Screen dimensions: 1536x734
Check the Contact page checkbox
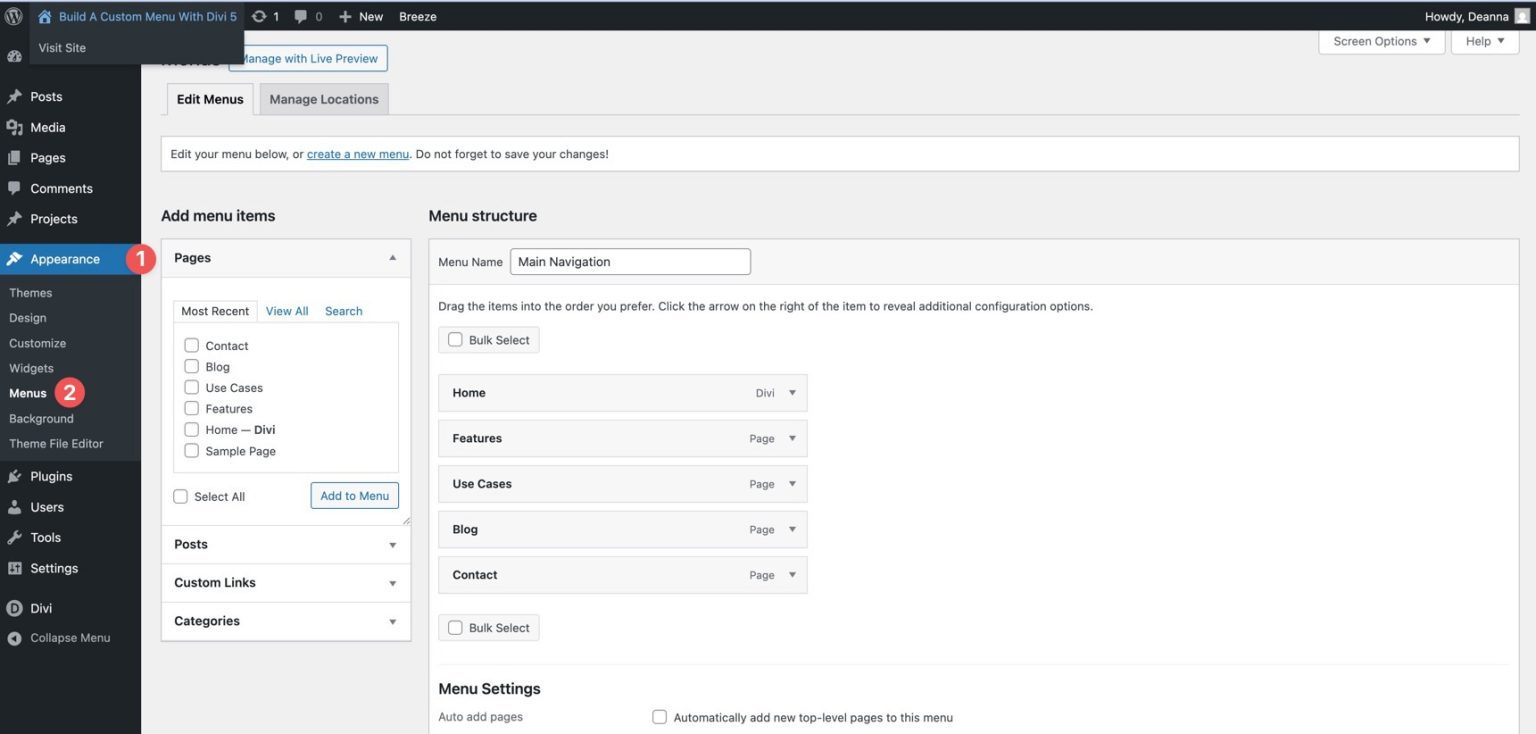pos(192,345)
